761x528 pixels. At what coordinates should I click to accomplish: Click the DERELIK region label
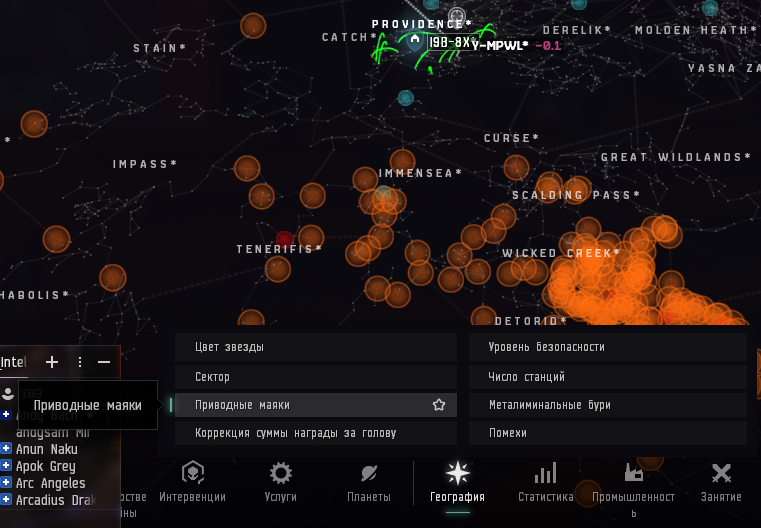click(577, 30)
